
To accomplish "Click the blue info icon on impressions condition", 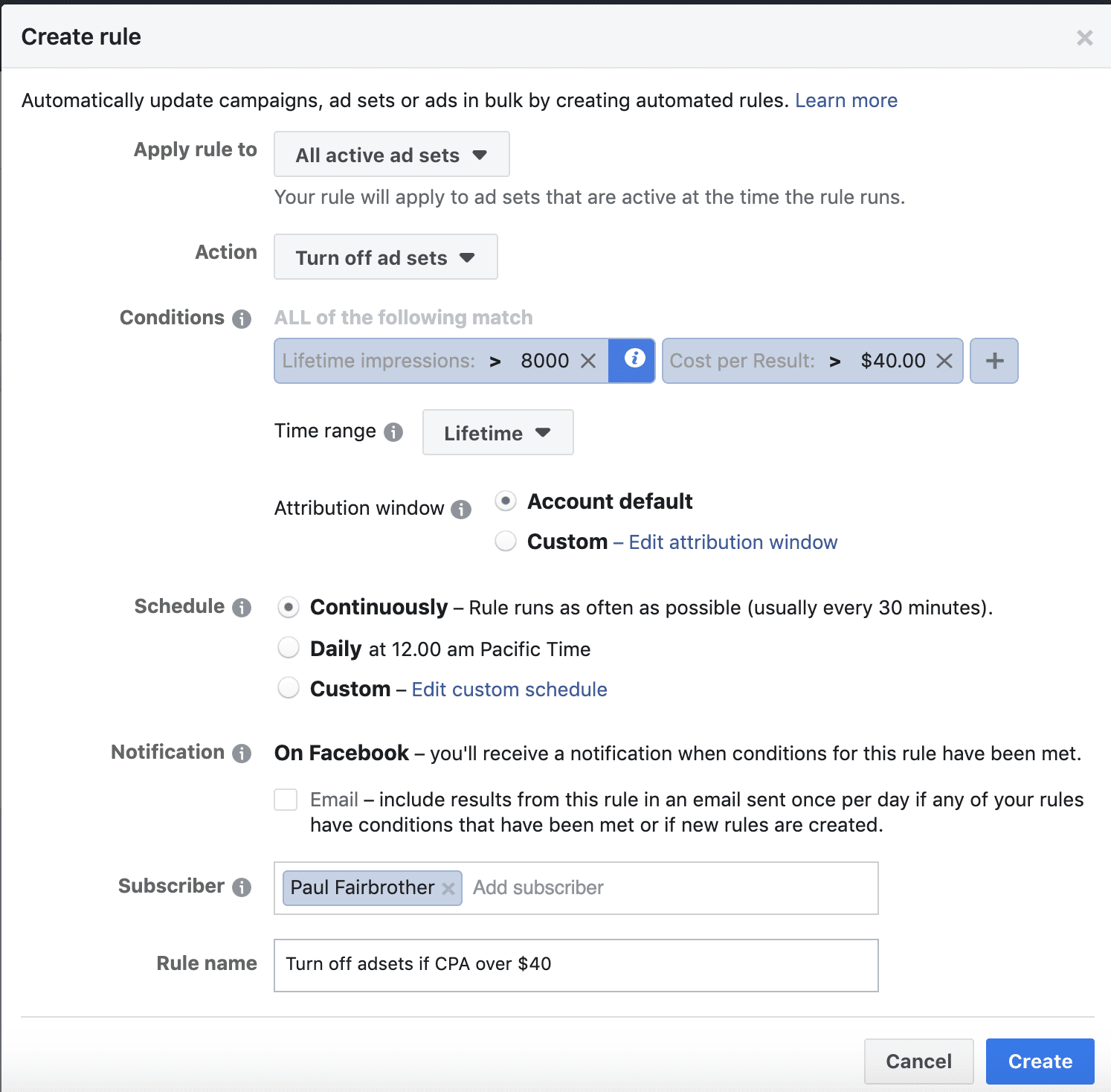I will pos(632,361).
